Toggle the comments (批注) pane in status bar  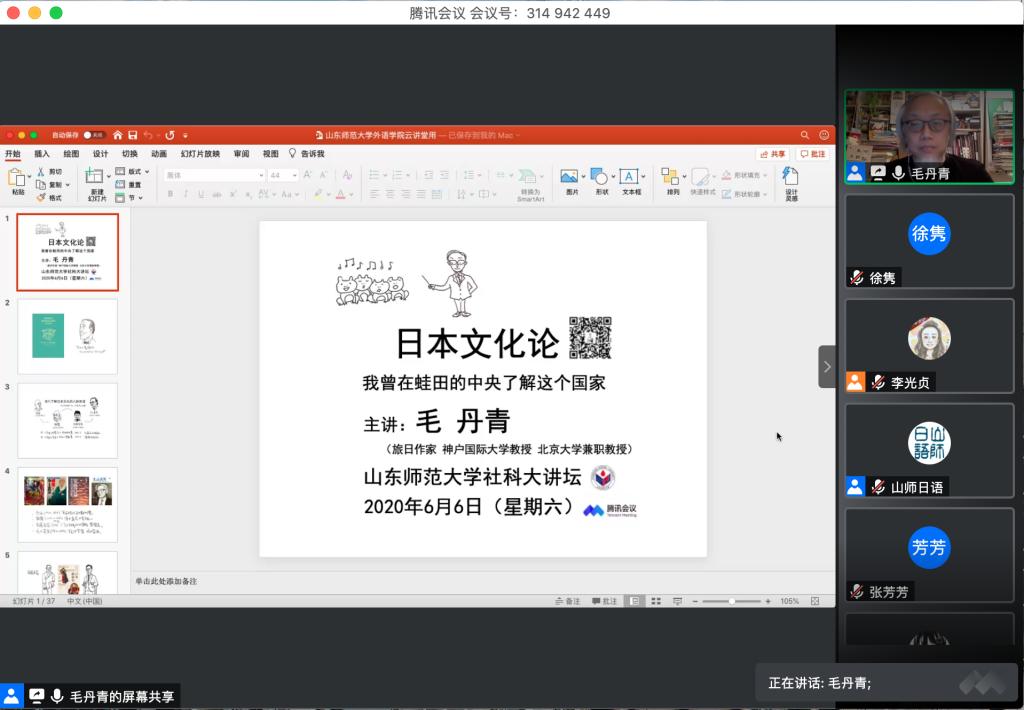click(604, 601)
